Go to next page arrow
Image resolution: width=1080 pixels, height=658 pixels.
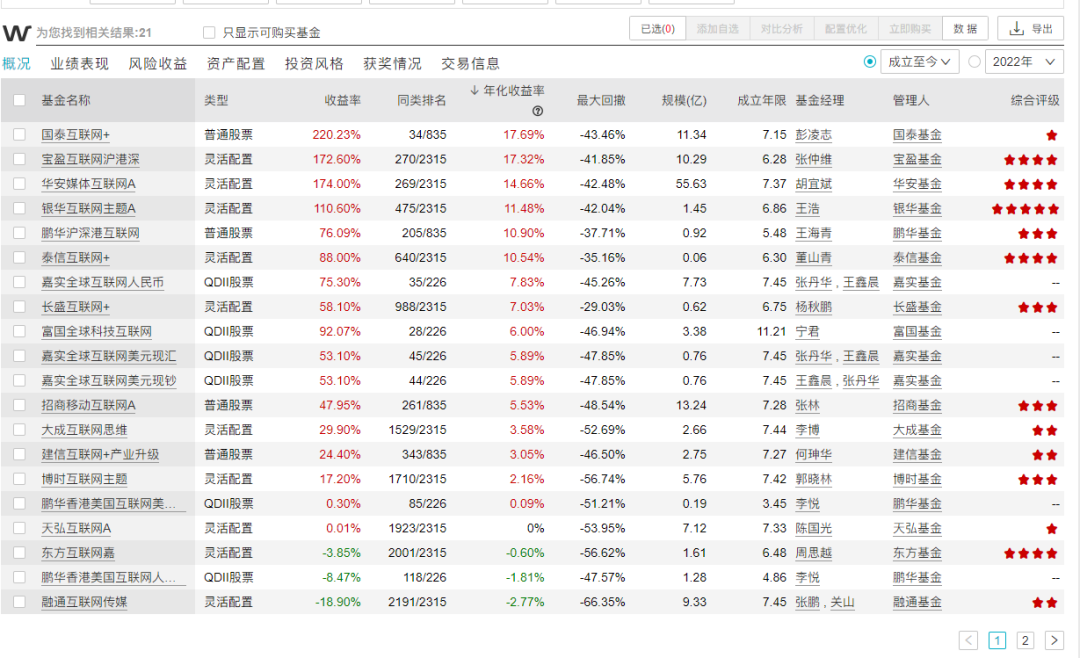[1054, 640]
